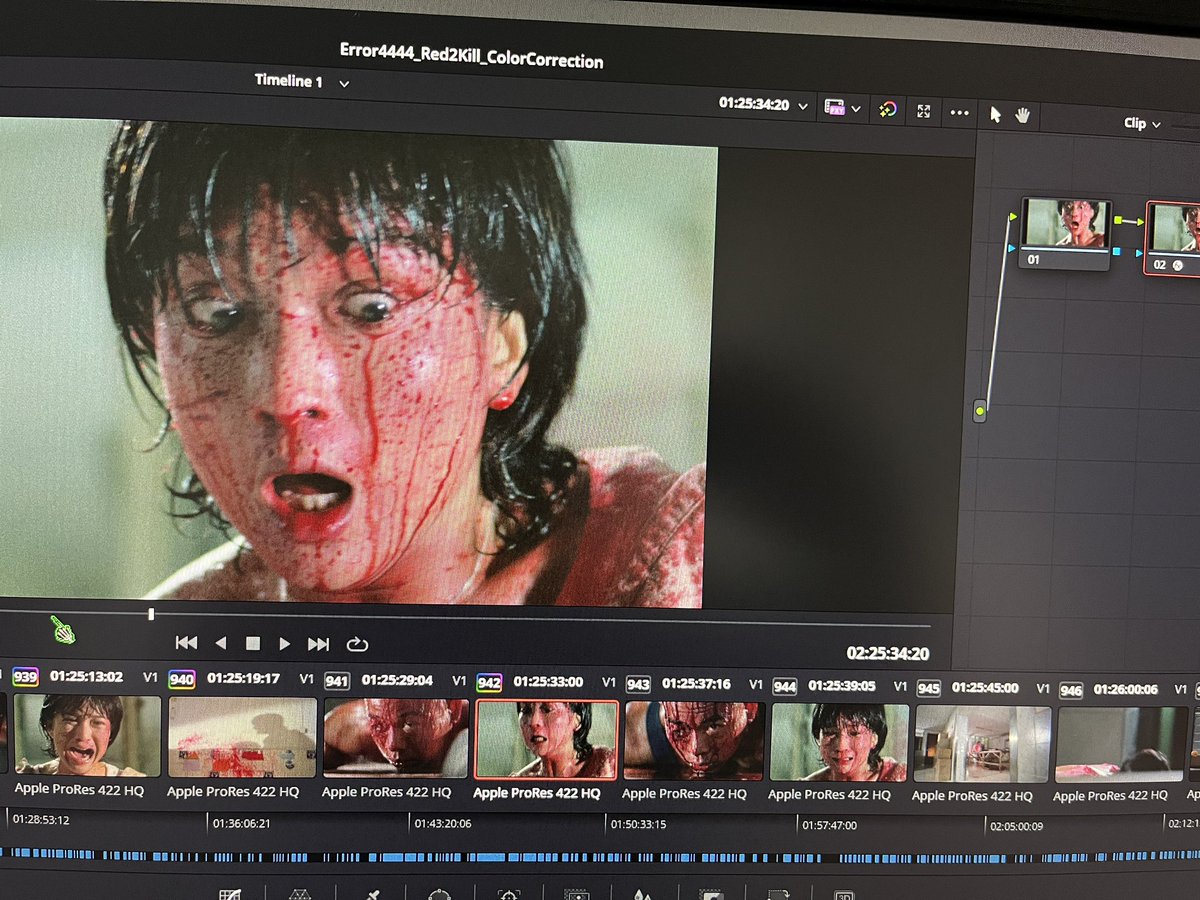Click the 939 clip number badge
Viewport: 1200px width, 900px height.
coord(25,677)
